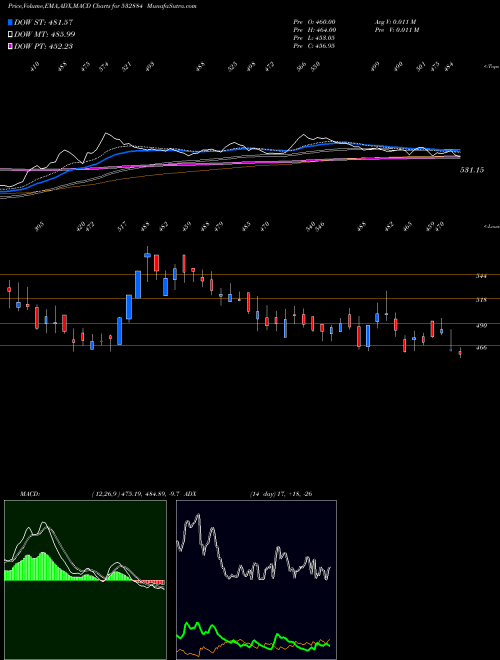Click the 466 price level label
This screenshot has width=500, height=660.
click(481, 348)
